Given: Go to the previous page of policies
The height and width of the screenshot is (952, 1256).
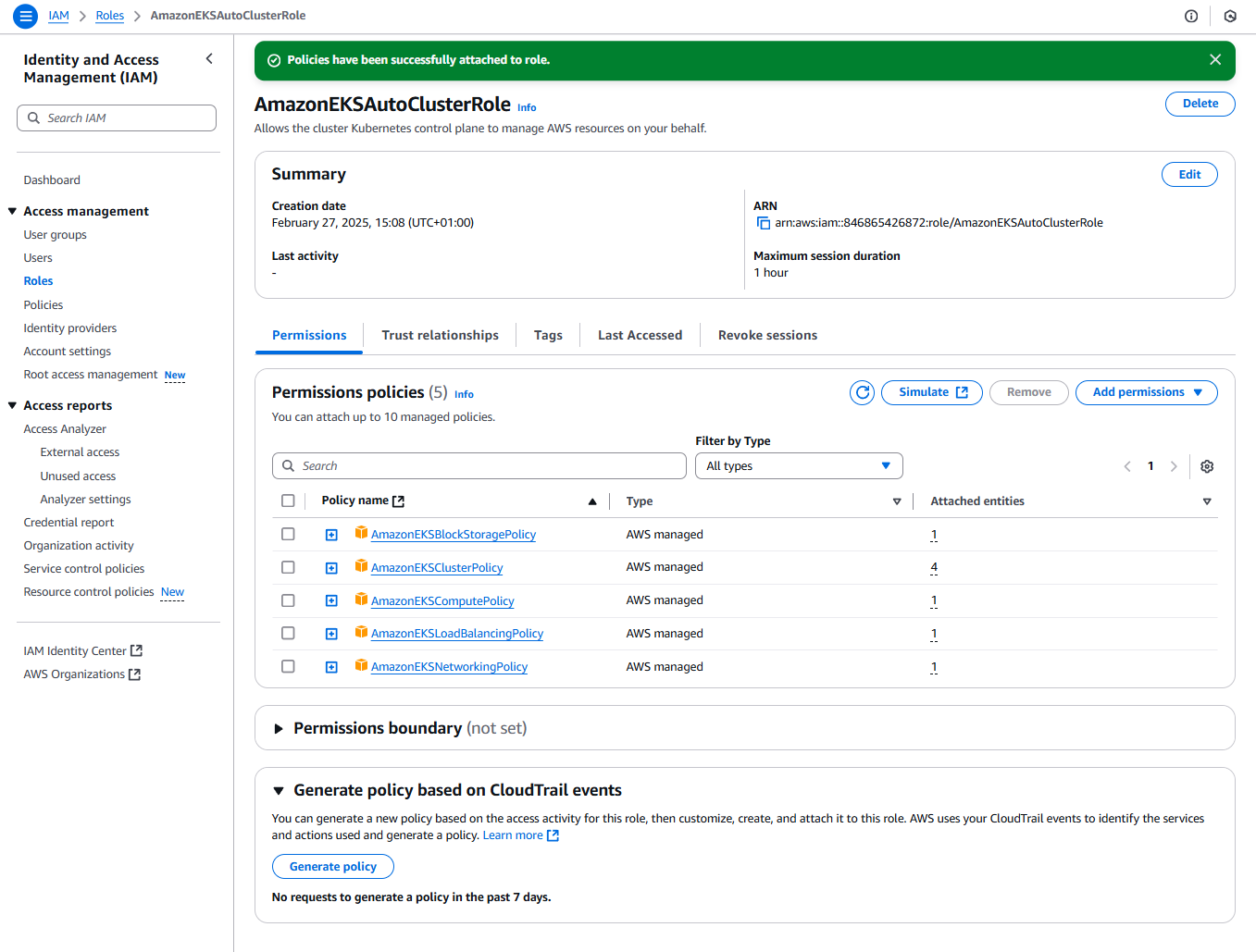Looking at the screenshot, I should [x=1127, y=466].
